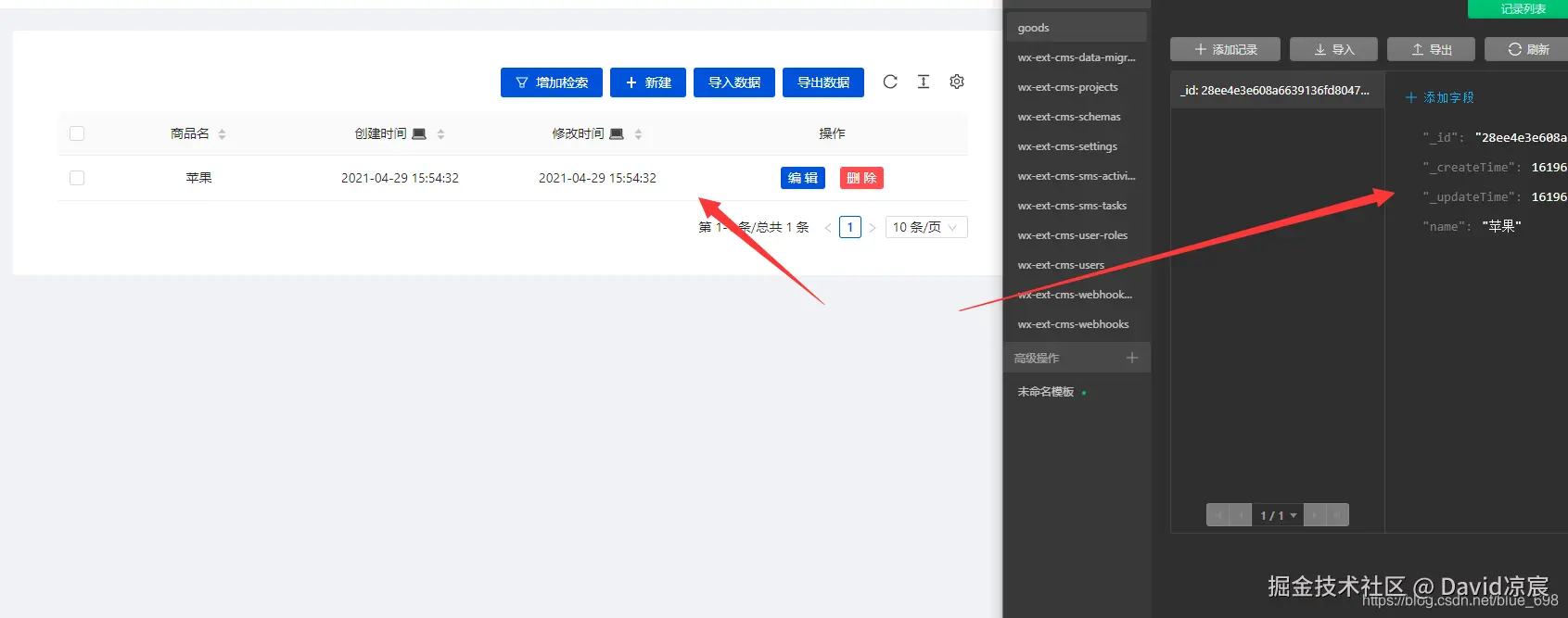1568x618 pixels.
Task: Go to next table page arrow
Action: (873, 227)
